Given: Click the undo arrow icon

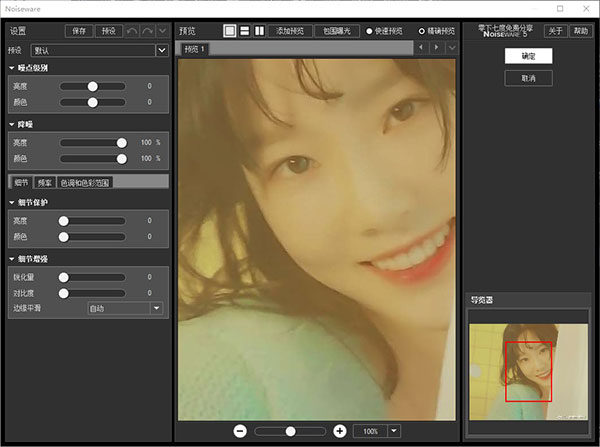Looking at the screenshot, I should (x=131, y=31).
